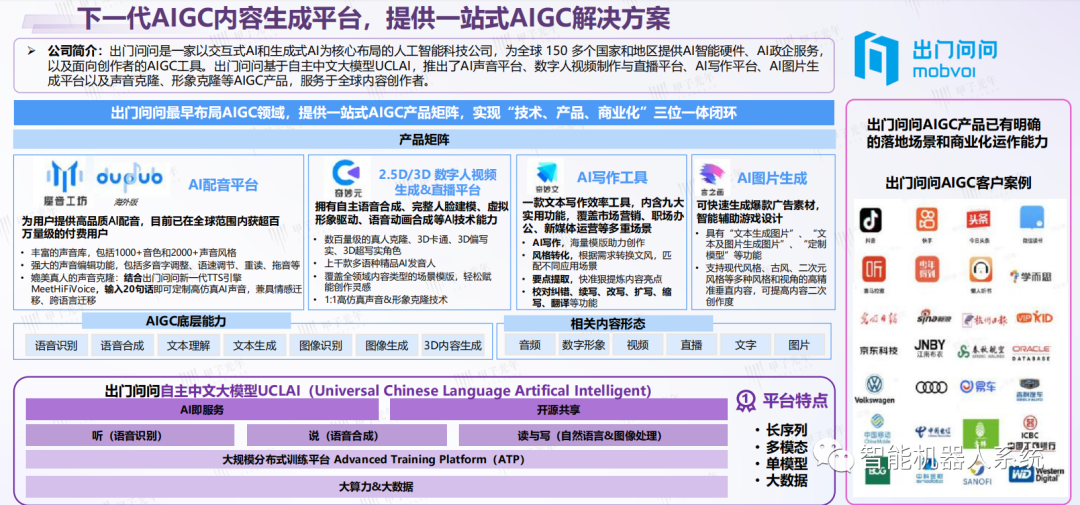Click the 光明日报 logo
This screenshot has width=1080, height=505.
coord(878,318)
